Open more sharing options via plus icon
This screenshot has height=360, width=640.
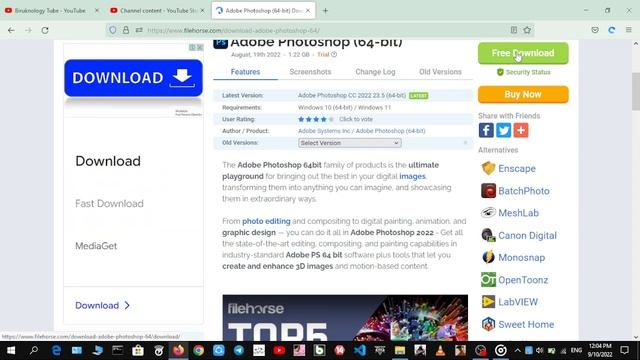(x=521, y=130)
